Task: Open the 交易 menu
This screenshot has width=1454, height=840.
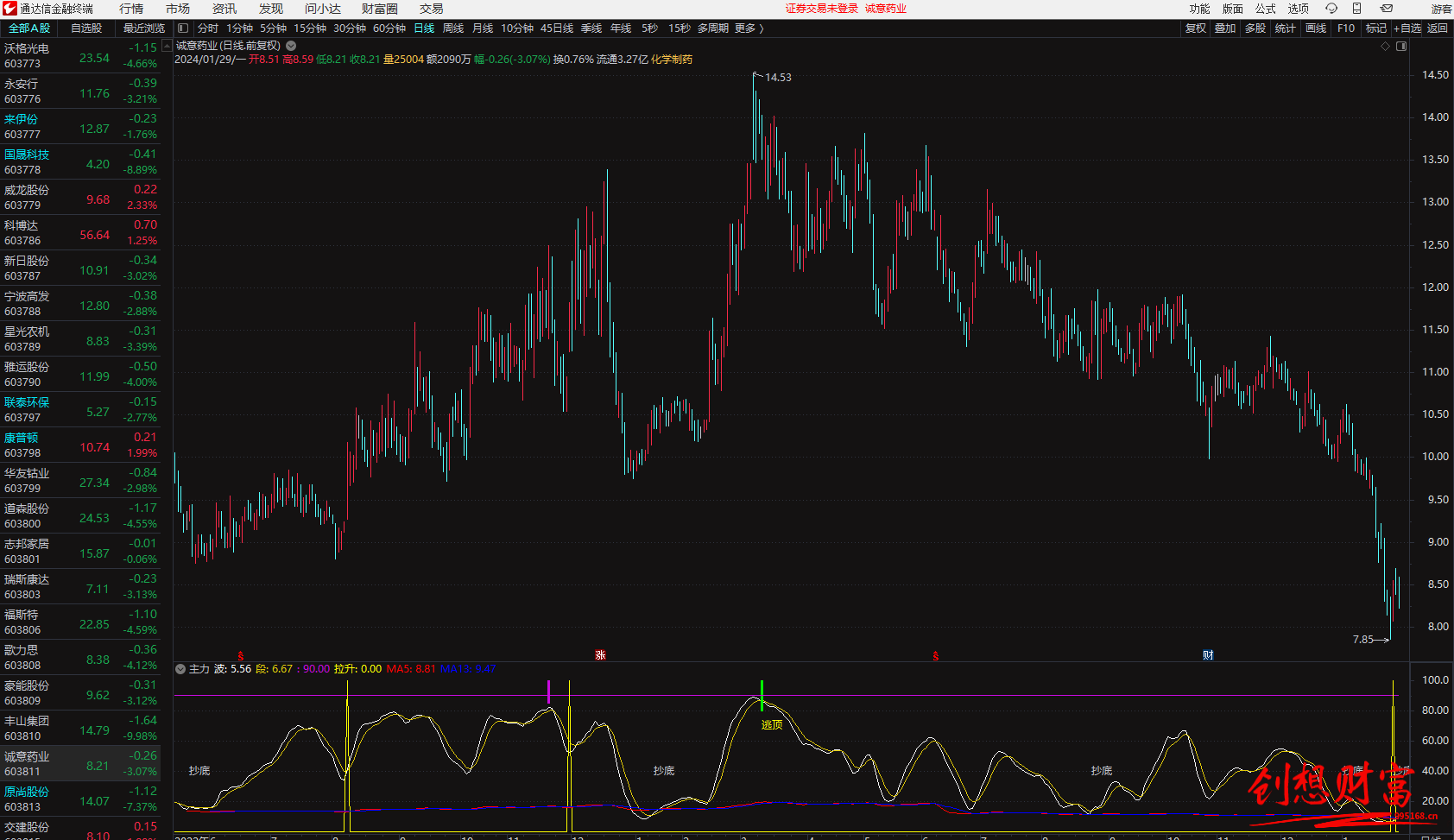Action: 432,9
